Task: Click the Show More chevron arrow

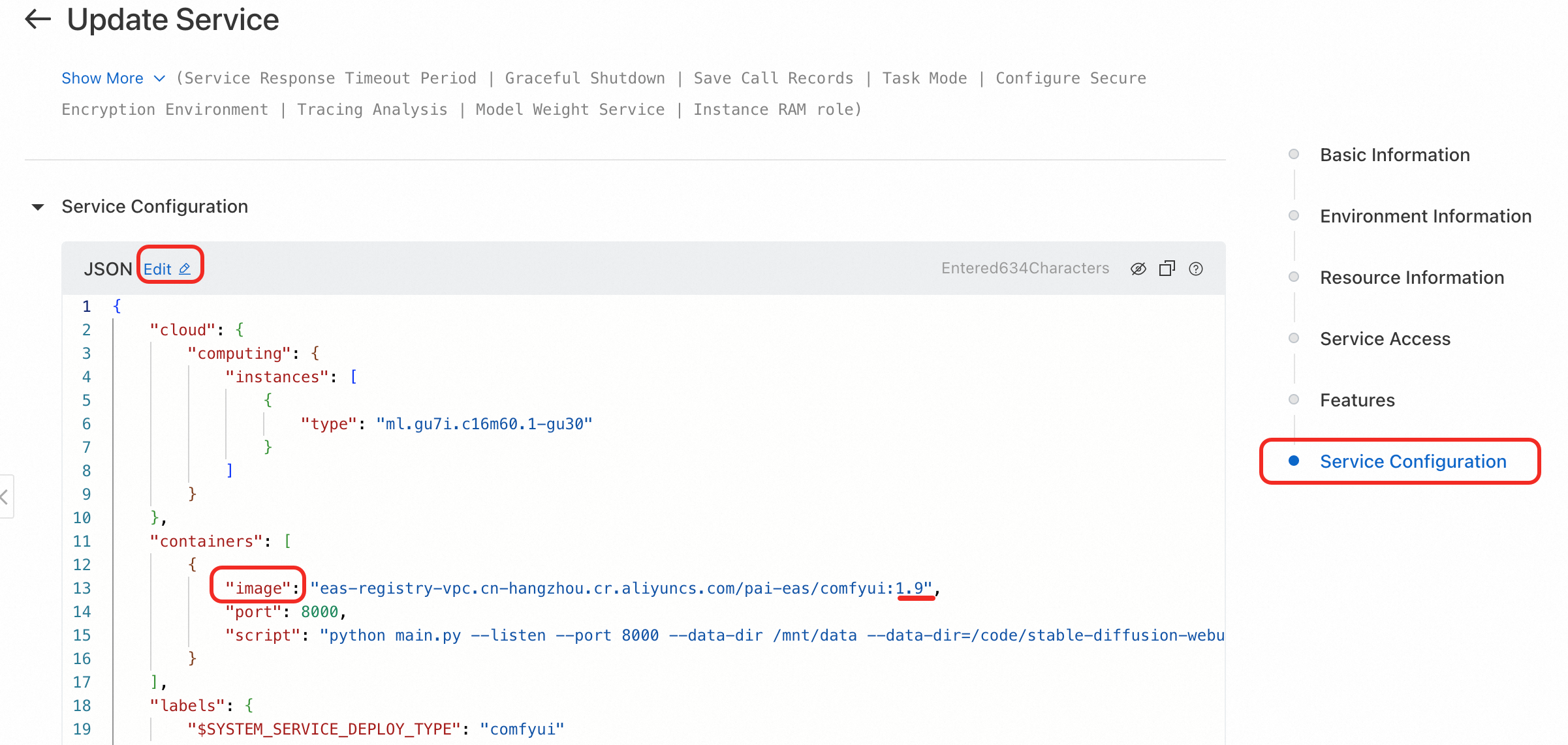Action: coord(159,78)
